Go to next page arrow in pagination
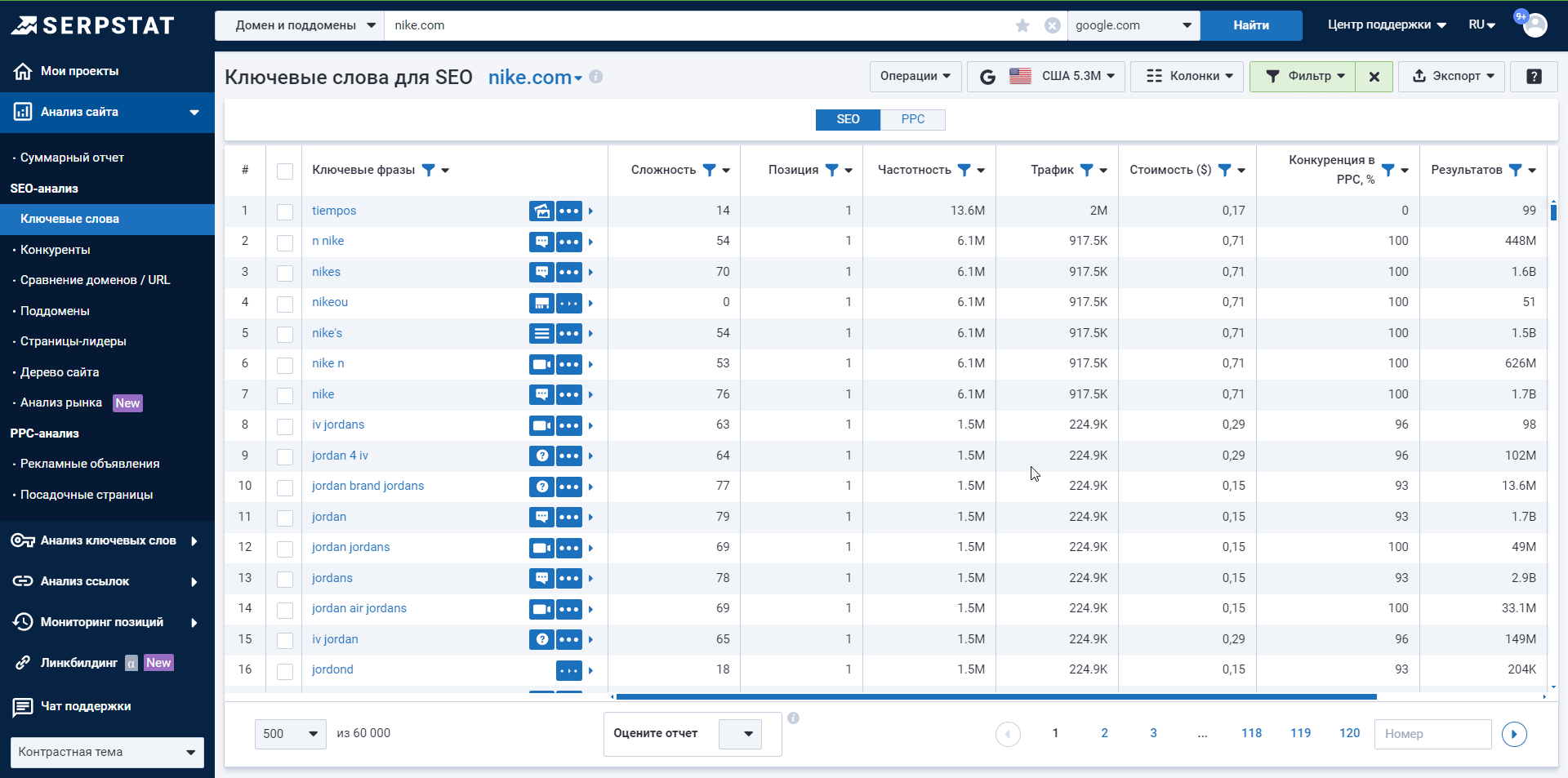 coord(1514,734)
